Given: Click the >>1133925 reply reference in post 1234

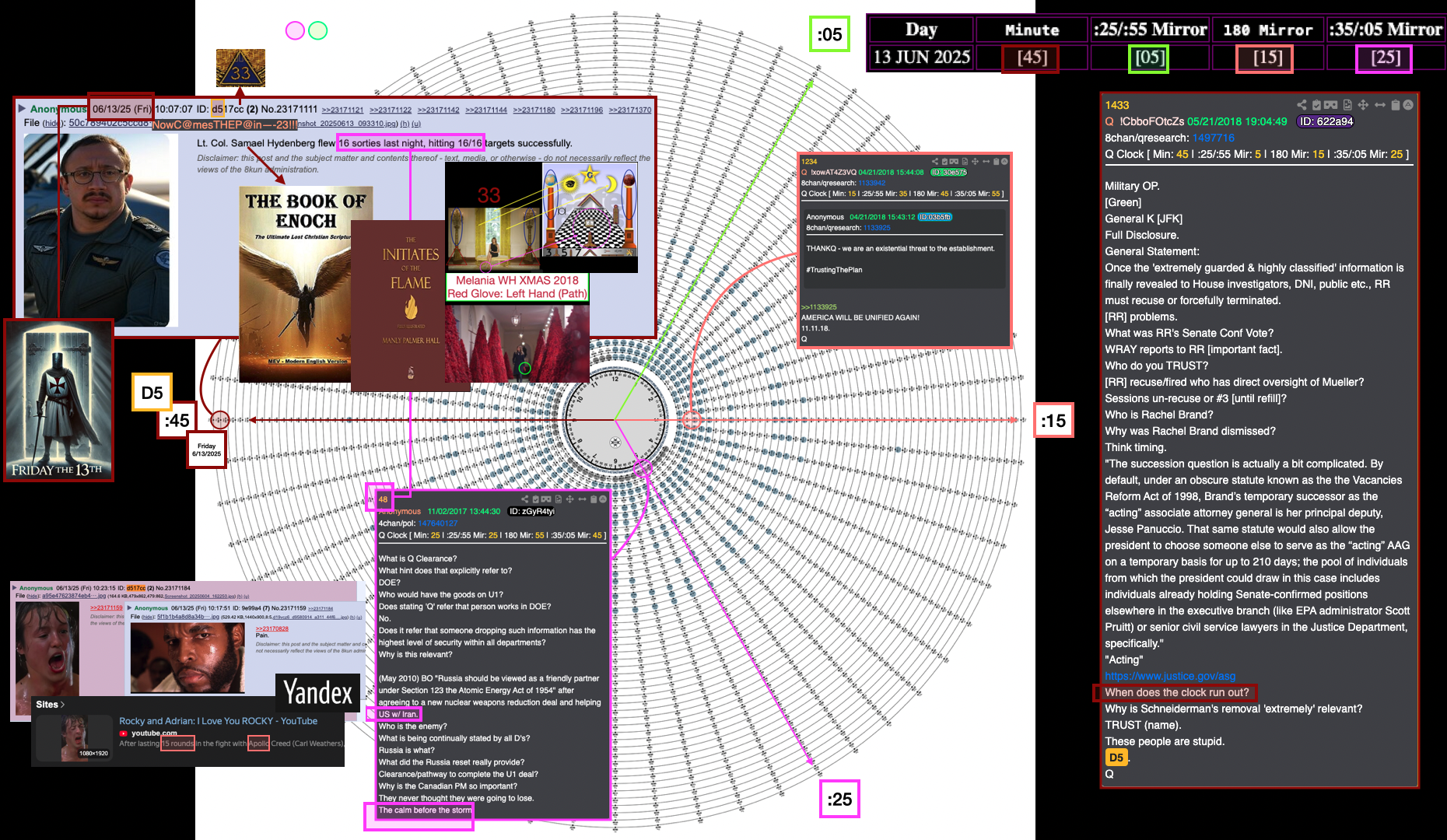Looking at the screenshot, I should 819,307.
